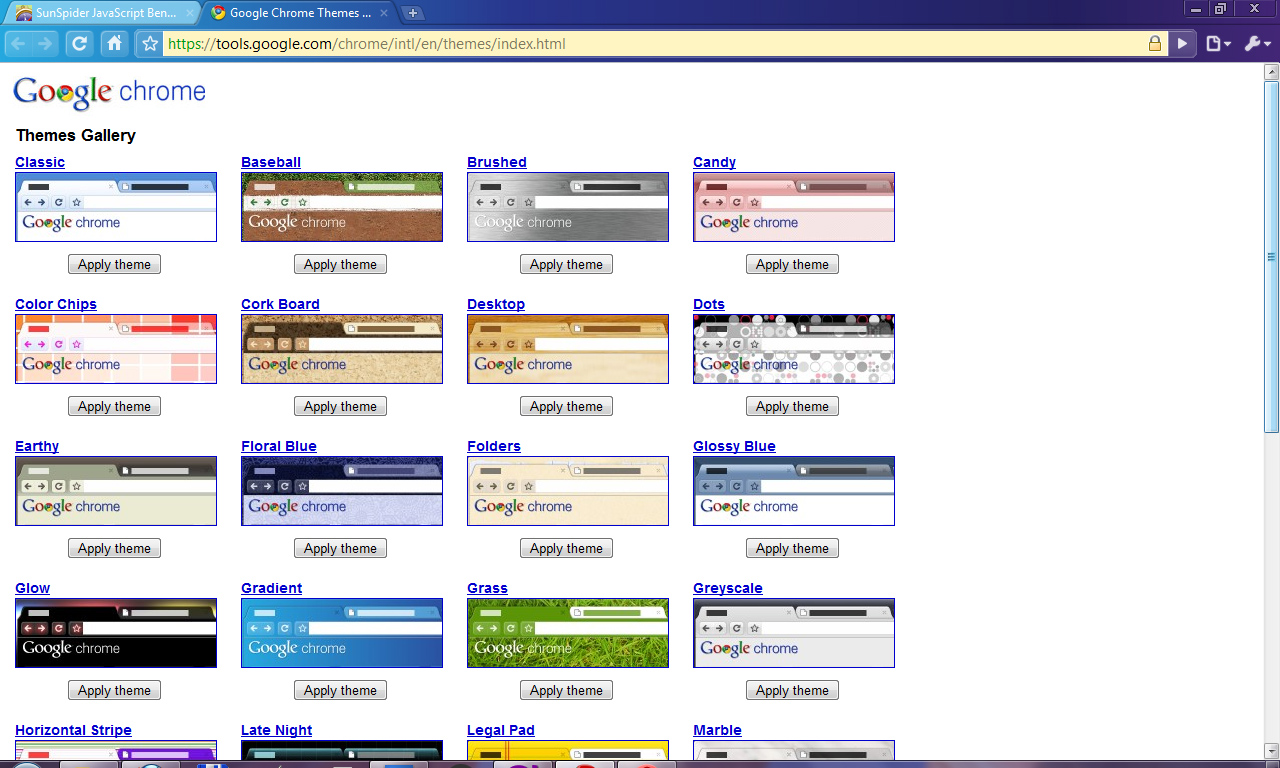Screen dimensions: 1280x768
Task: Open the Page menu dropdown
Action: [1218, 44]
